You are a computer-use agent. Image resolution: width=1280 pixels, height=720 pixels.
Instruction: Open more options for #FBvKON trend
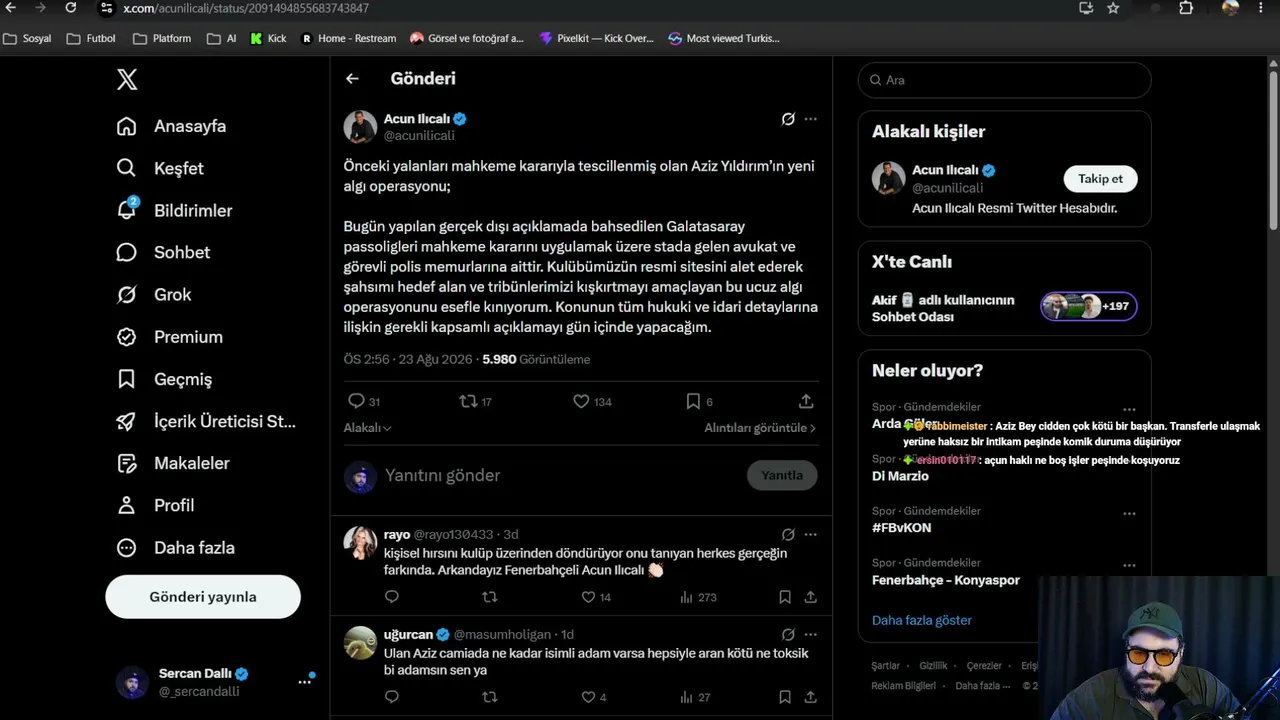click(1129, 514)
